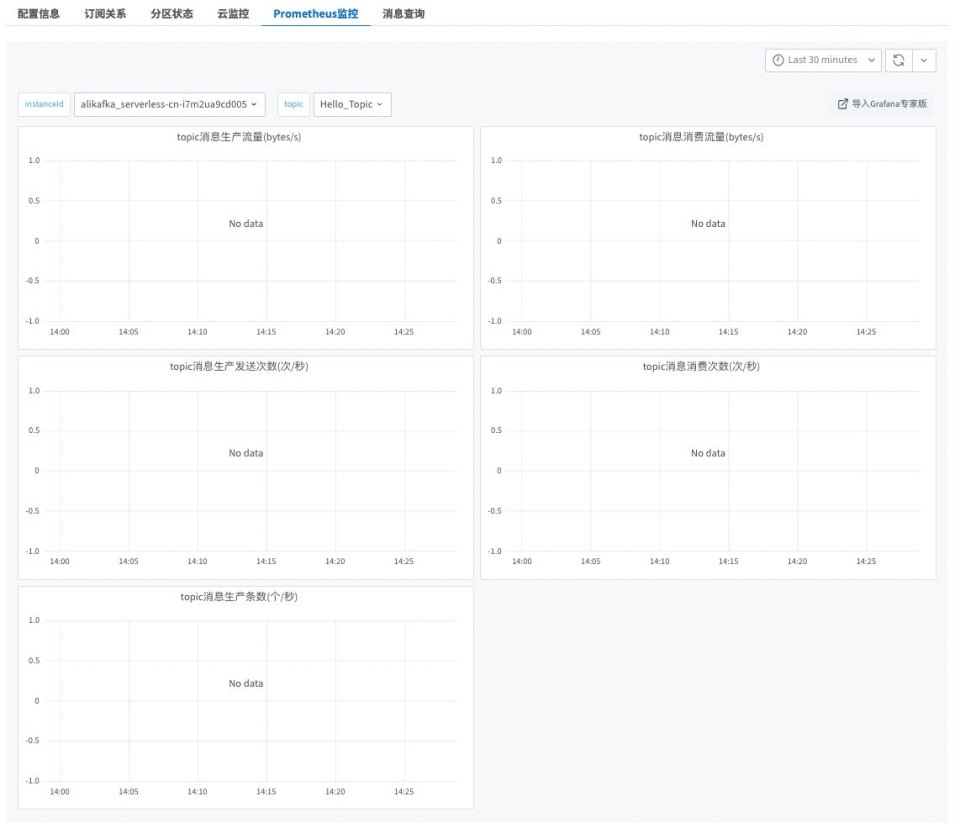
Task: Click the refresh dashboard icon
Action: click(x=898, y=60)
